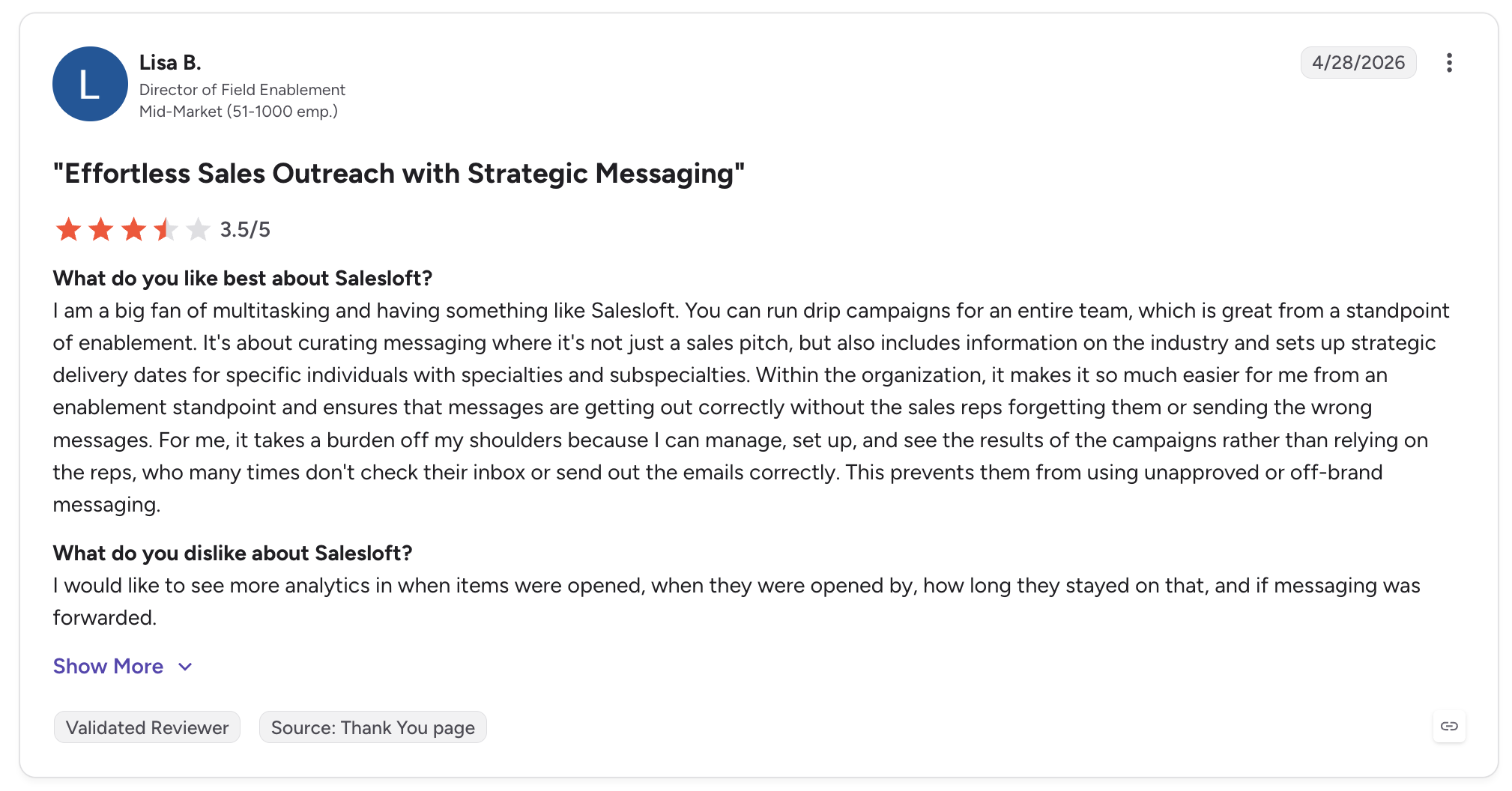Click the 3.5/5 rating score text

pos(245,229)
